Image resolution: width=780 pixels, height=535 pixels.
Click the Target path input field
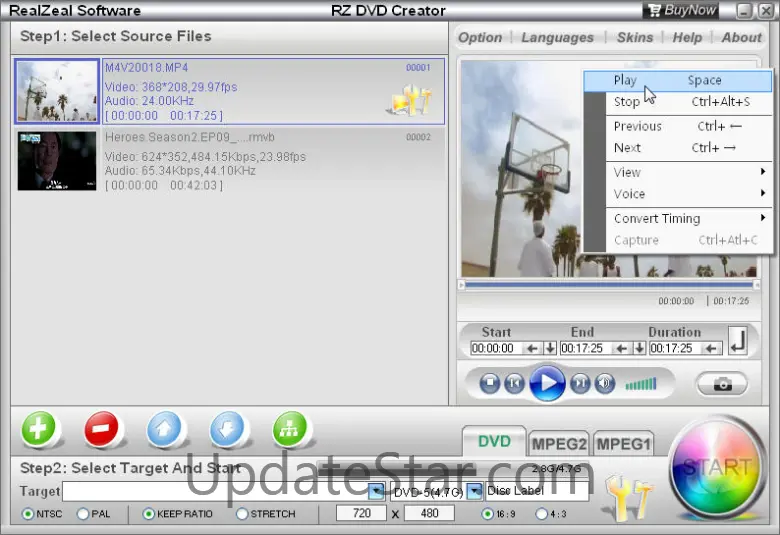point(215,492)
